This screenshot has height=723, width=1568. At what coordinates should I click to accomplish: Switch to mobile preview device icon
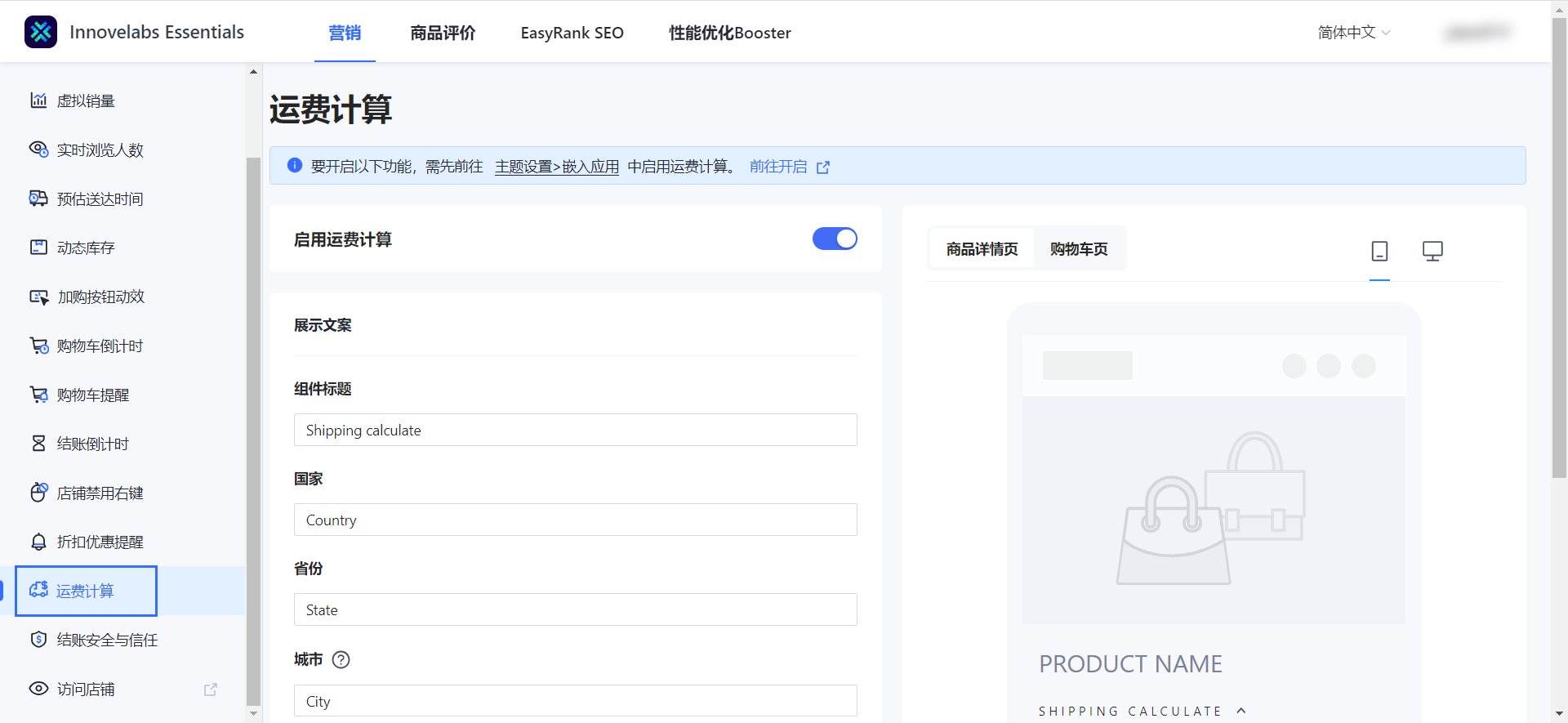point(1379,251)
